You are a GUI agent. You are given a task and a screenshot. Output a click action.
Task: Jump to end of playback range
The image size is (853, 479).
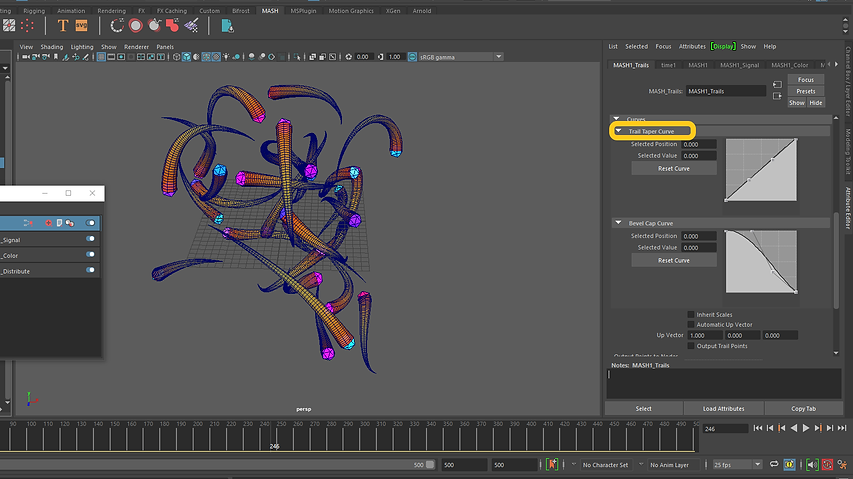(842, 428)
